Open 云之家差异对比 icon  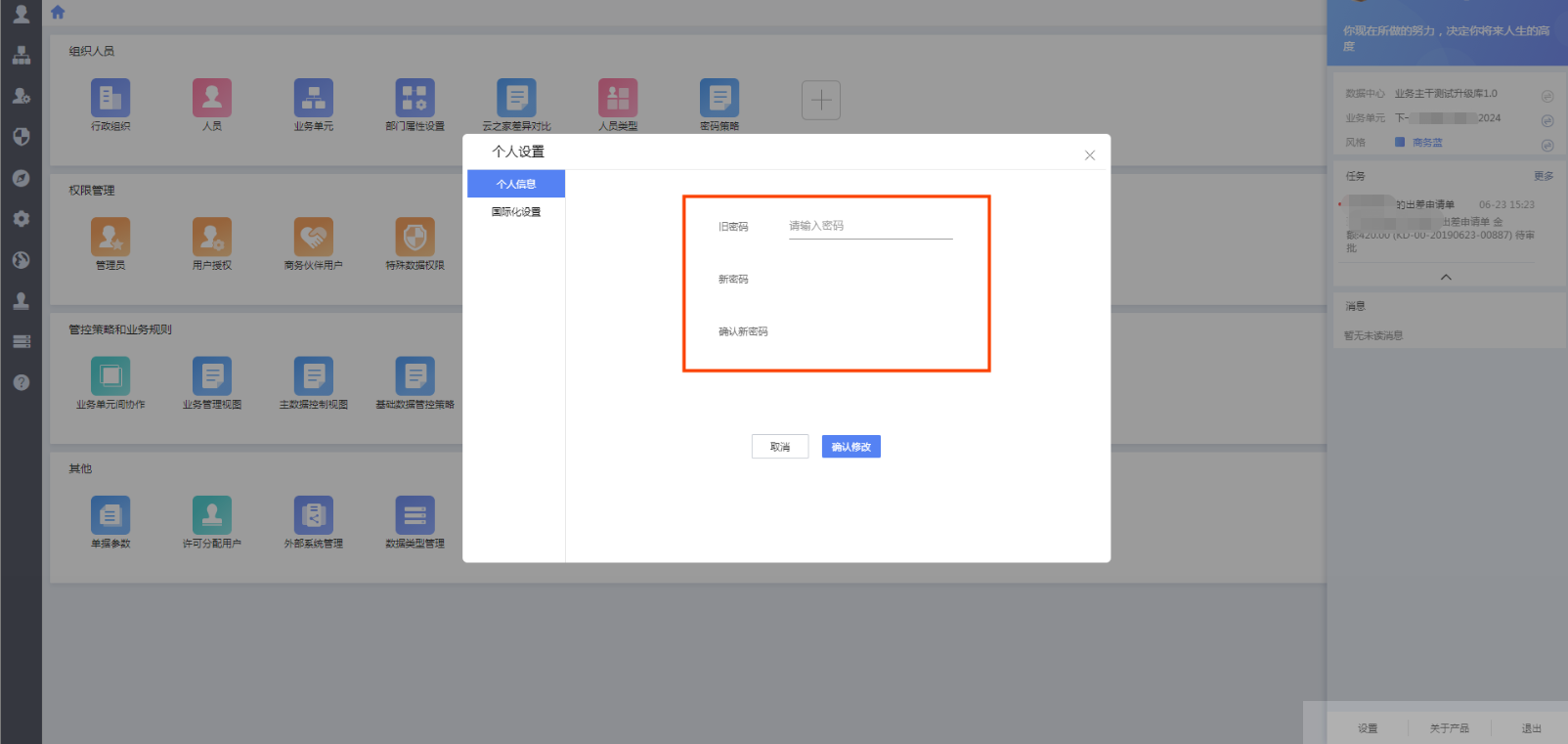tap(516, 98)
